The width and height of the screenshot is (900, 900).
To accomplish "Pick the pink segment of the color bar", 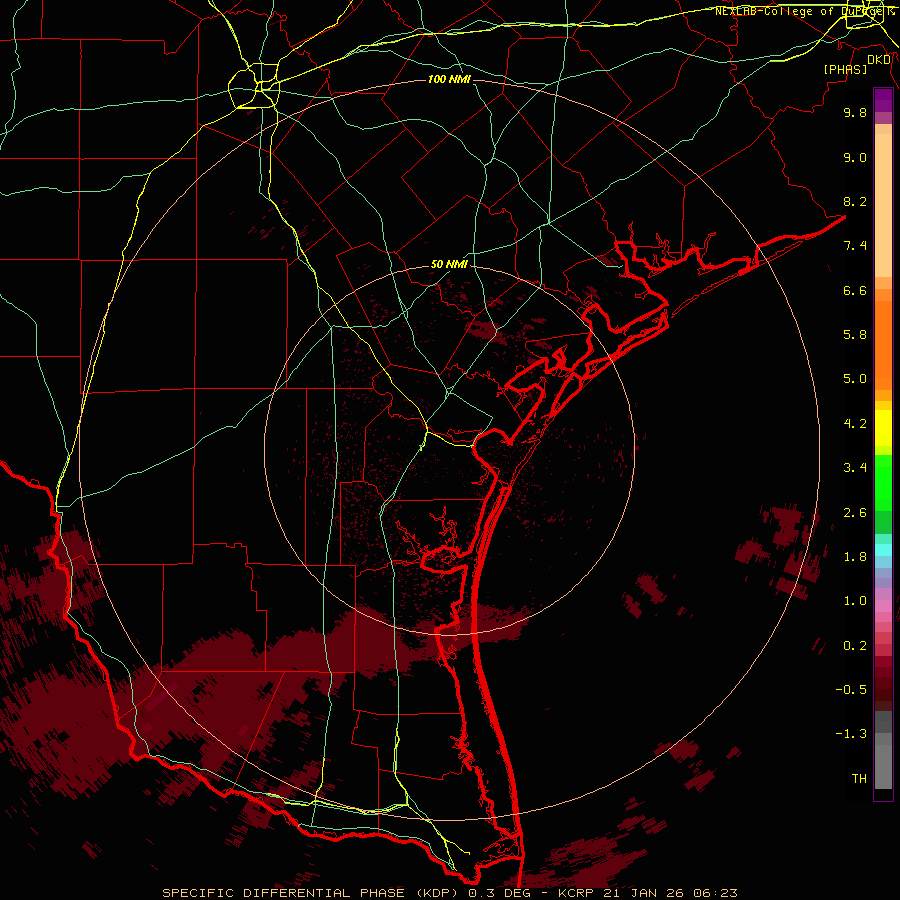I will point(883,606).
